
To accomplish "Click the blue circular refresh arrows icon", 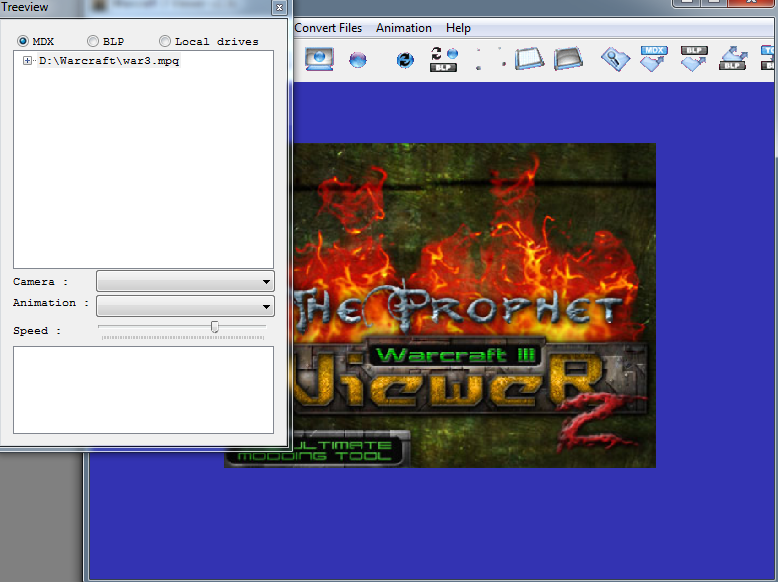I will click(405, 61).
